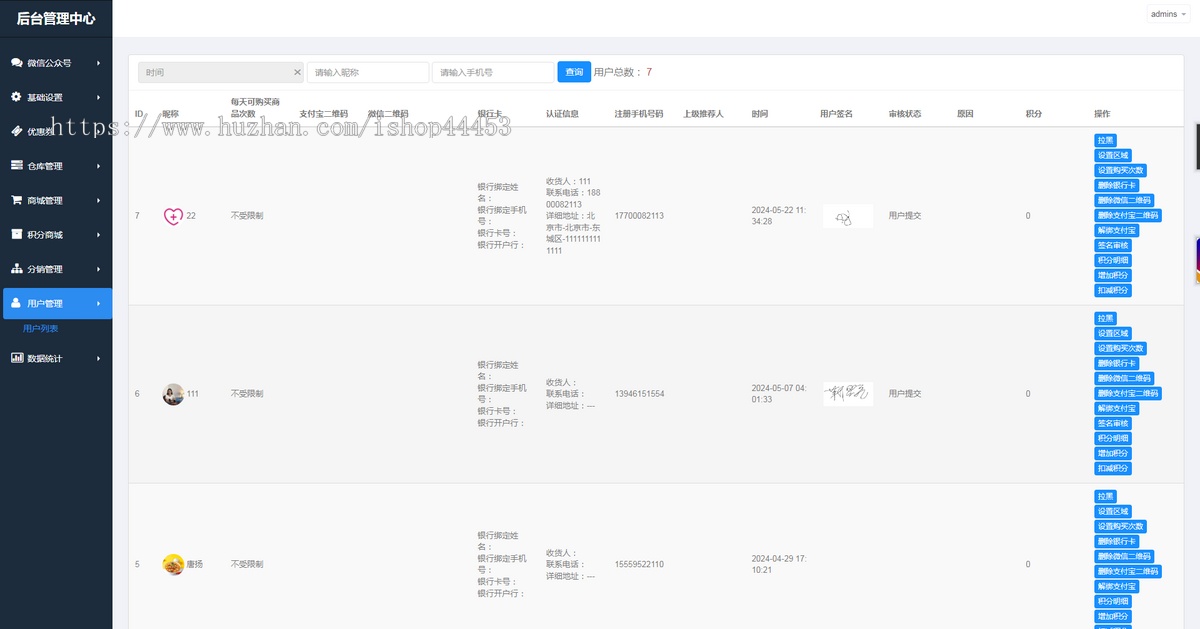Open the 用户列表 submenu item
The height and width of the screenshot is (629, 1200).
41,328
